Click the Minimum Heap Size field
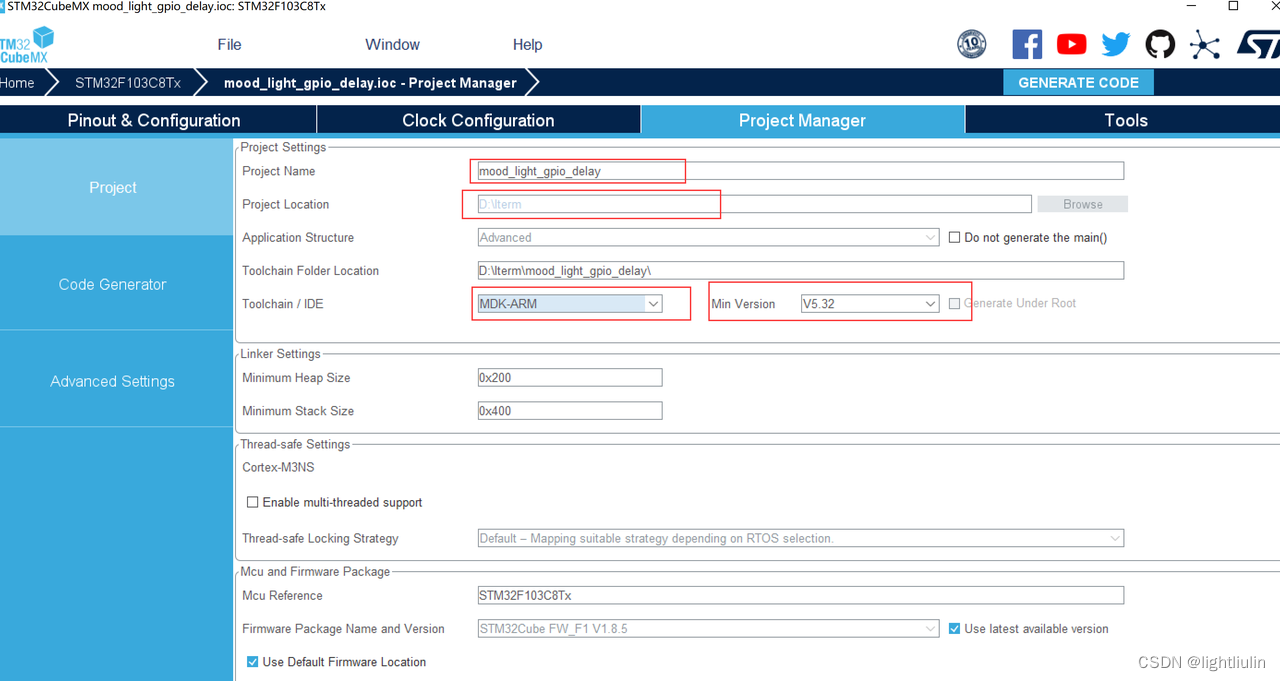Viewport: 1280px width, 681px height. click(x=570, y=377)
